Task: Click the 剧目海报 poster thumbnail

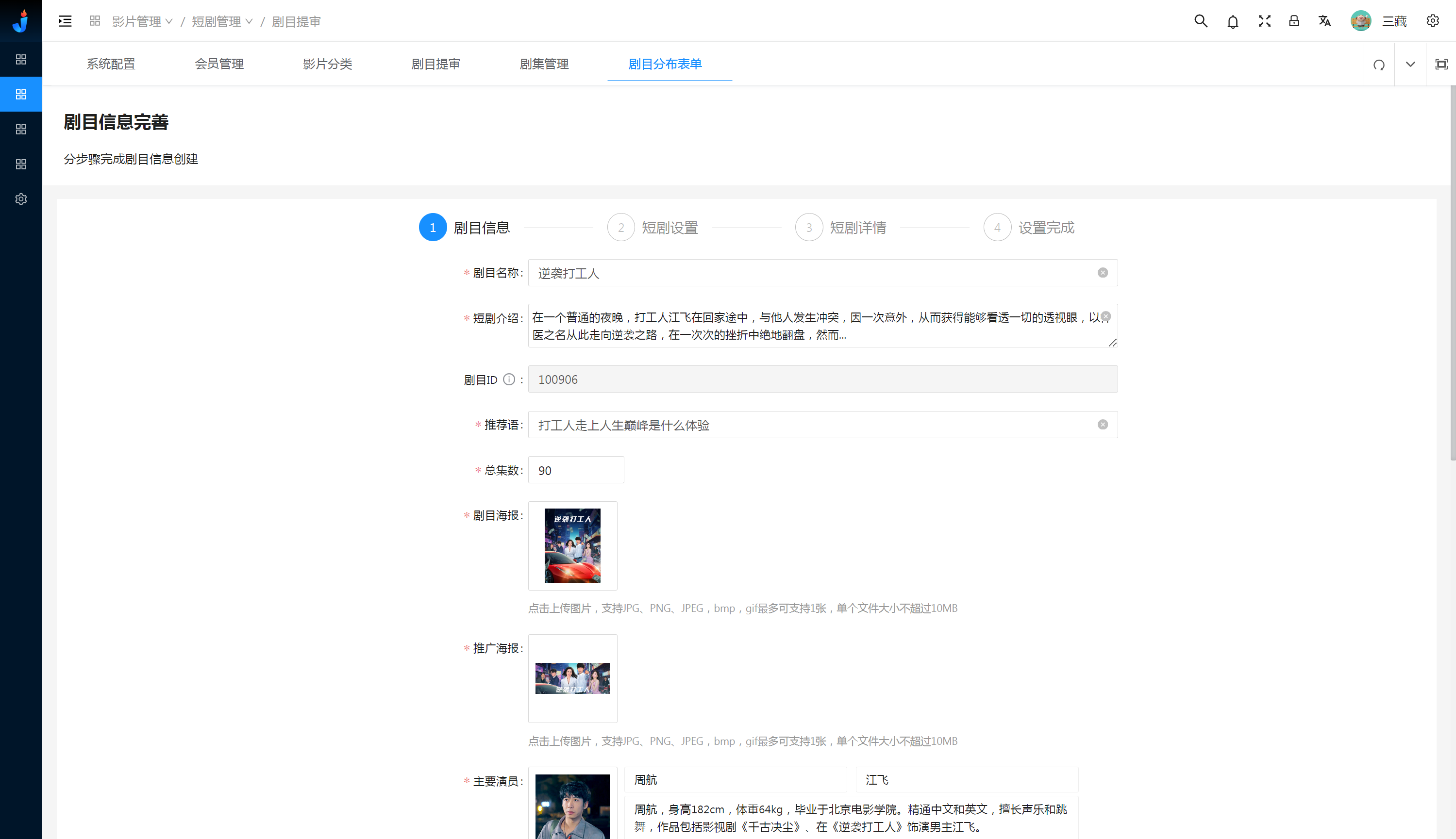Action: (x=572, y=545)
